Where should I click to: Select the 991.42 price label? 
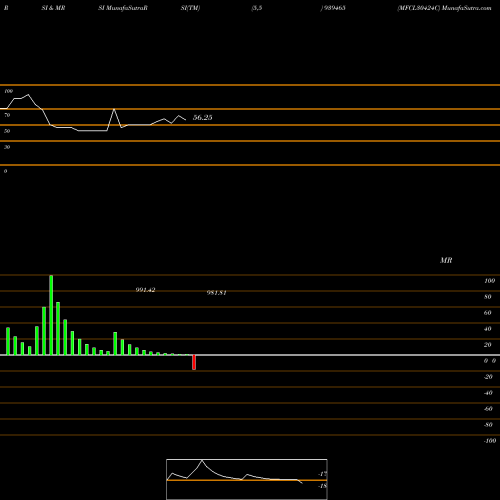[x=145, y=290]
